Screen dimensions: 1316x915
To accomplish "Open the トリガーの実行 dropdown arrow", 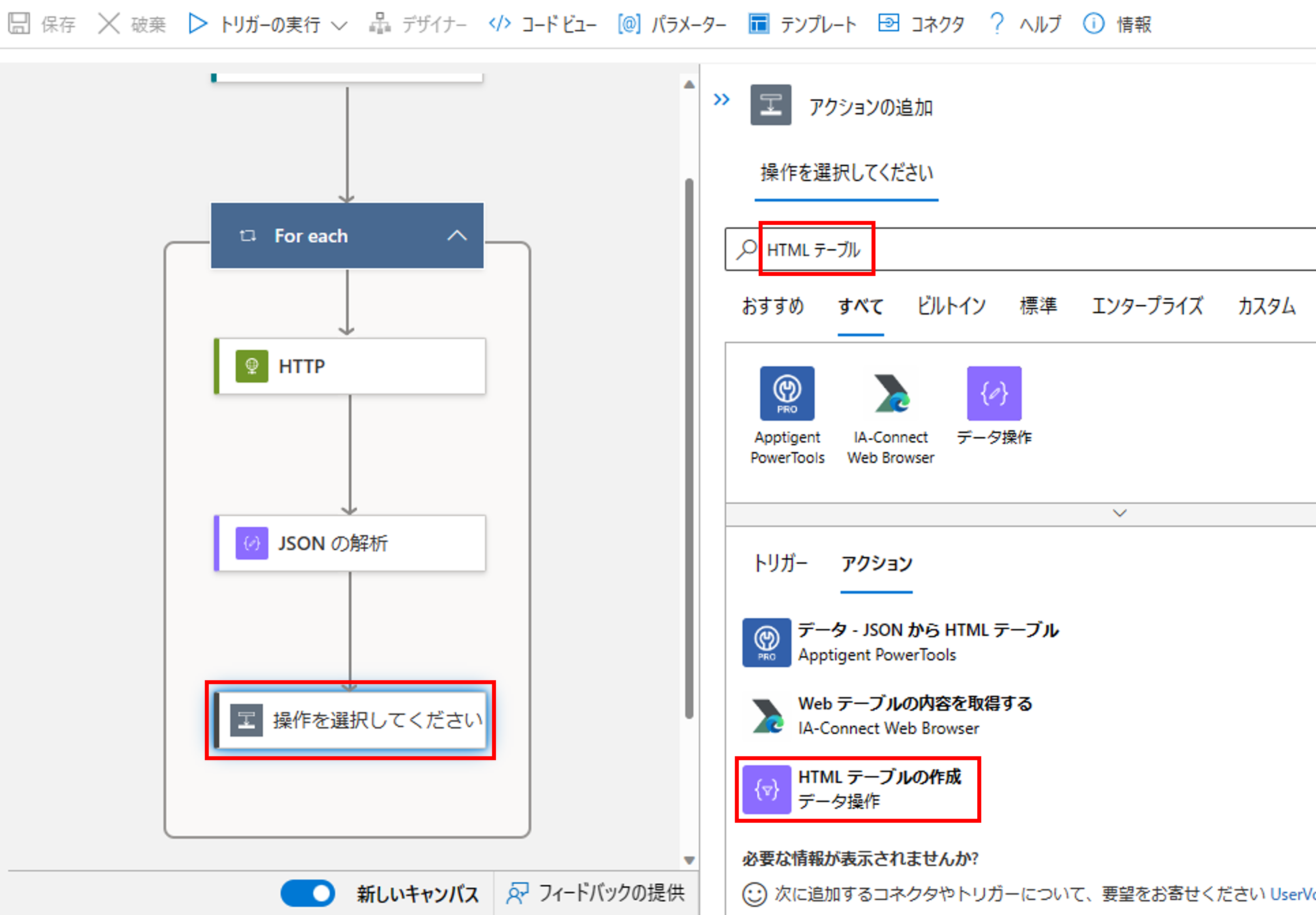I will point(339,25).
